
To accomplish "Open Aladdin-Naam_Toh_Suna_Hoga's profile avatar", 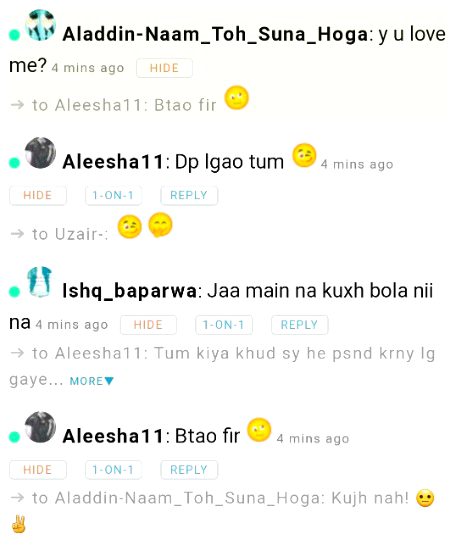I will [40, 25].
